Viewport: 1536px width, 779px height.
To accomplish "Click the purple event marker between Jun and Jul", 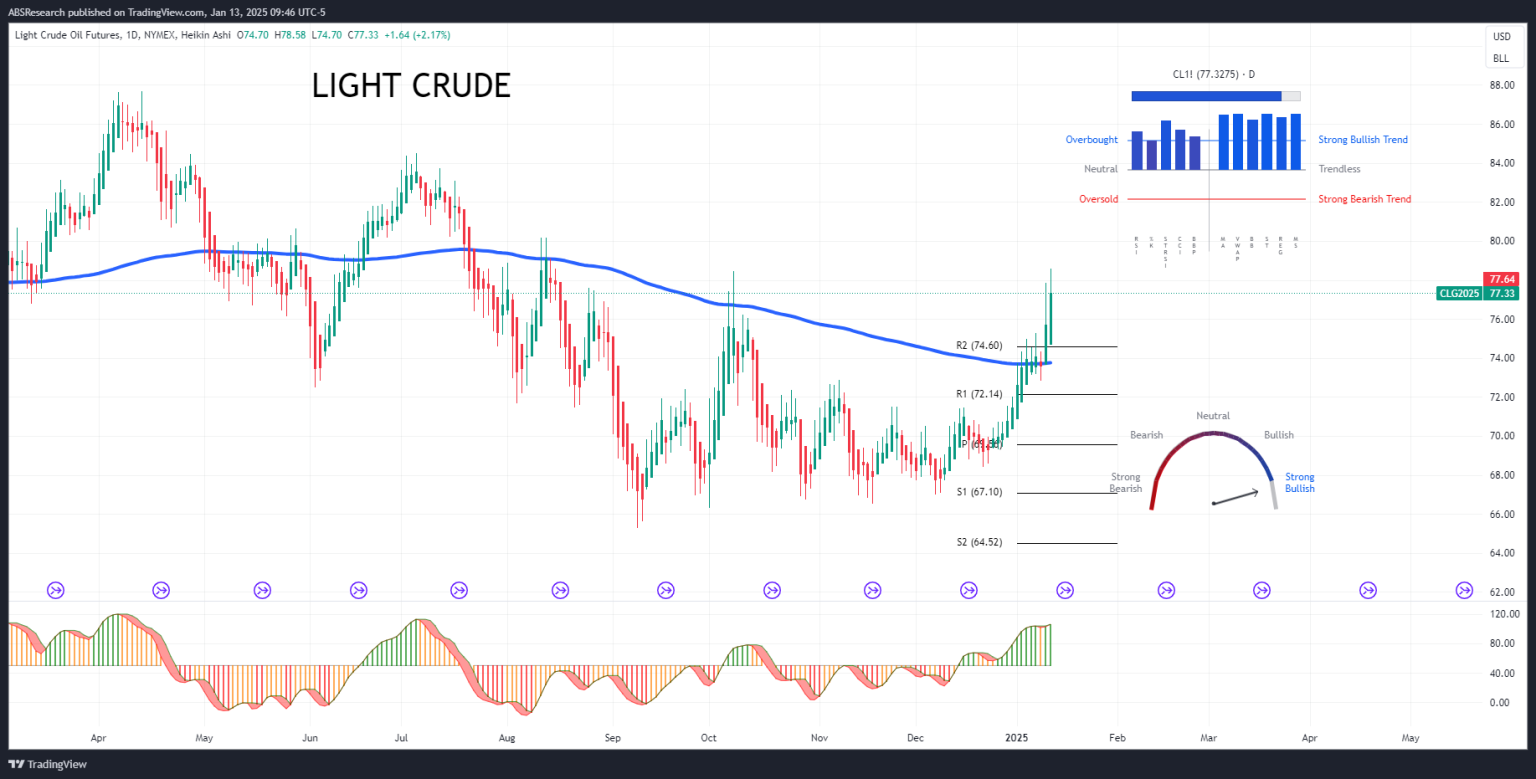I will [x=359, y=591].
